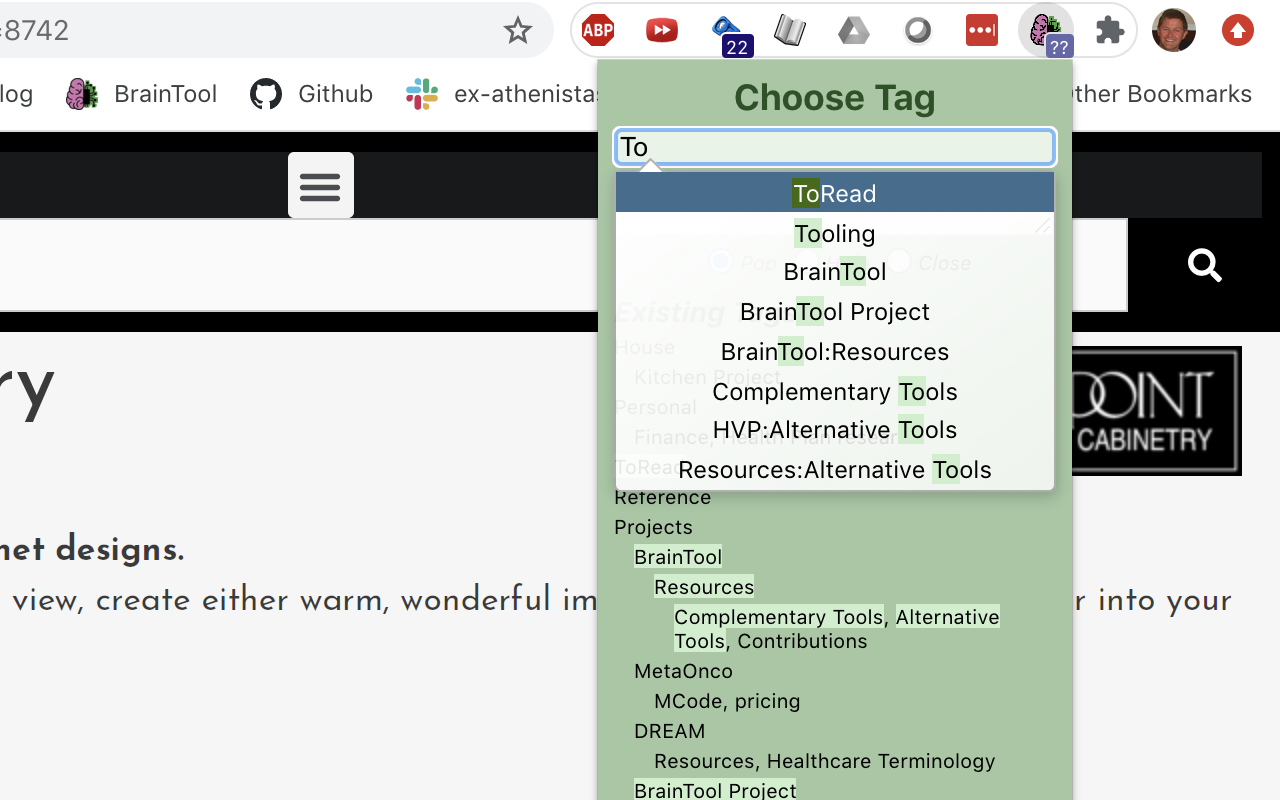
Task: Select the ToRead suggestion
Action: click(835, 193)
